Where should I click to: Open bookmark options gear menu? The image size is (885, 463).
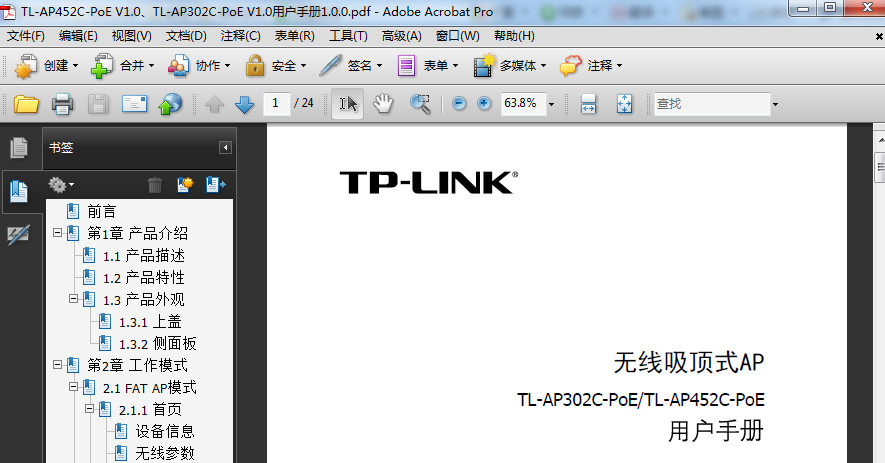coord(61,185)
